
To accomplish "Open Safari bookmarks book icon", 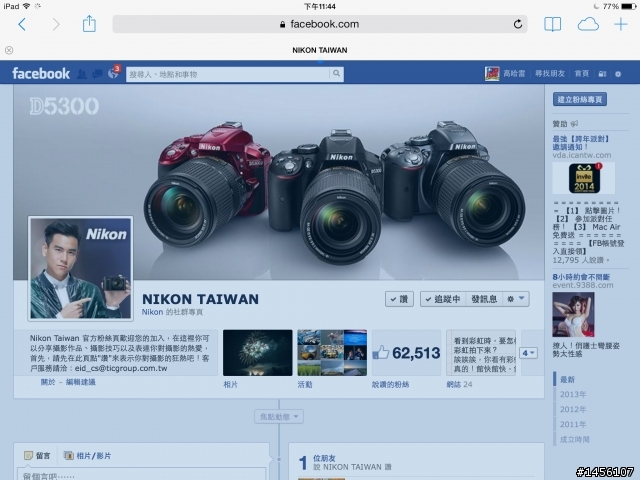I will pos(552,24).
